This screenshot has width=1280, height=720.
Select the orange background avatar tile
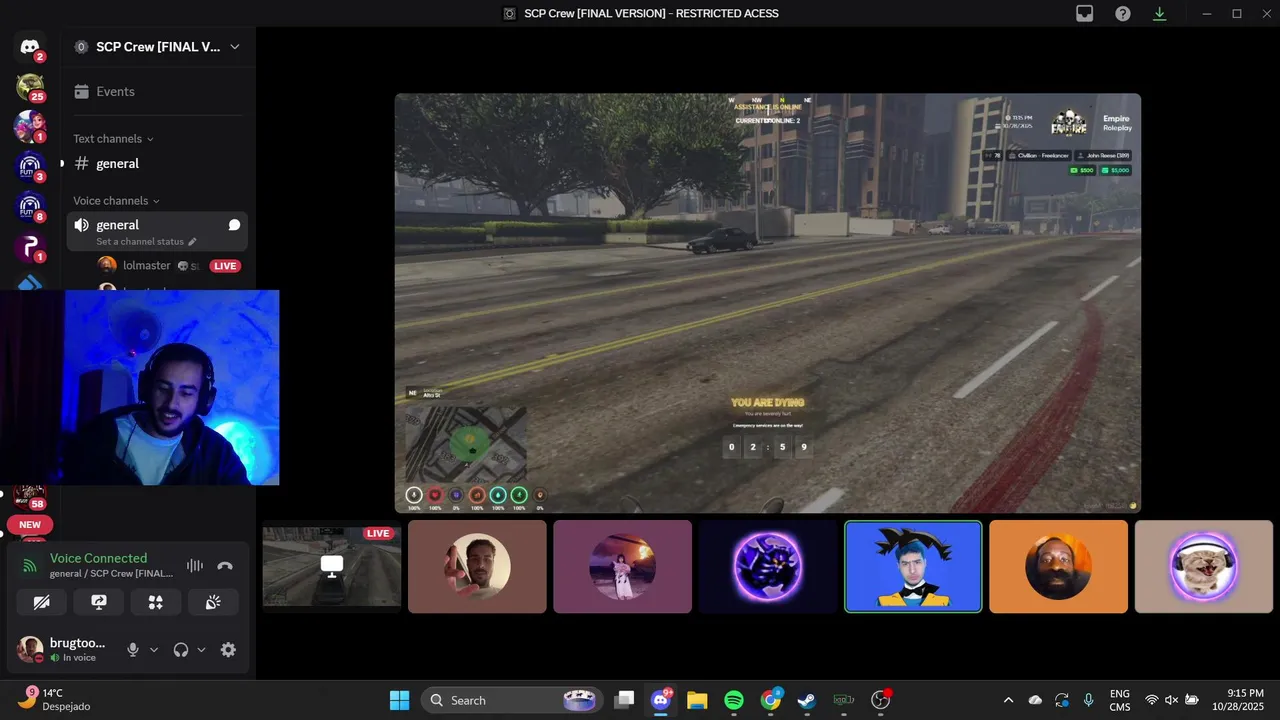click(x=1058, y=566)
